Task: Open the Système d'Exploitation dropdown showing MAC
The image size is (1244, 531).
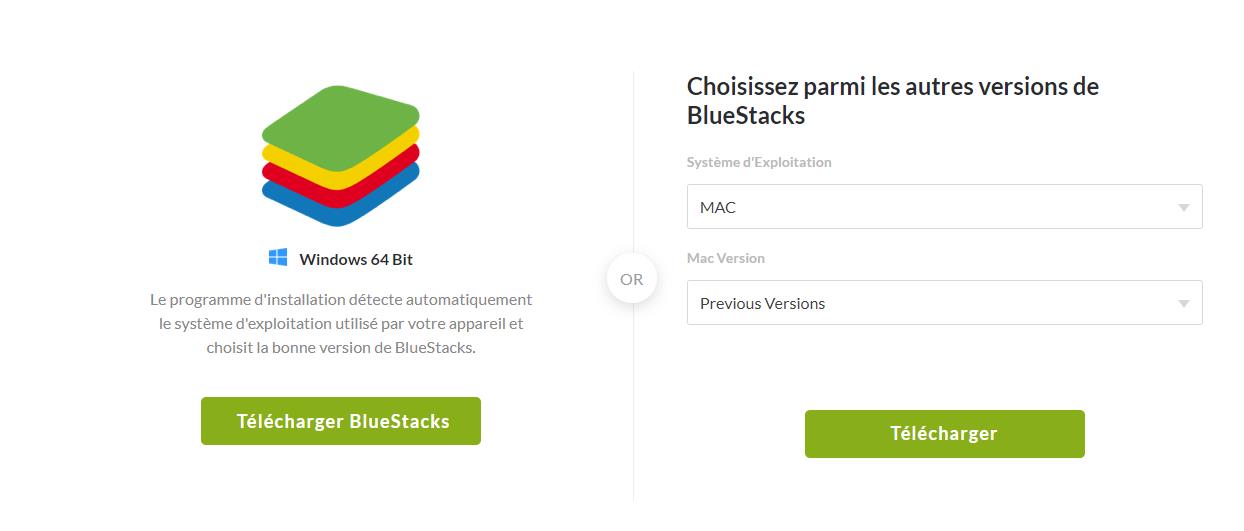Action: (x=930, y=207)
